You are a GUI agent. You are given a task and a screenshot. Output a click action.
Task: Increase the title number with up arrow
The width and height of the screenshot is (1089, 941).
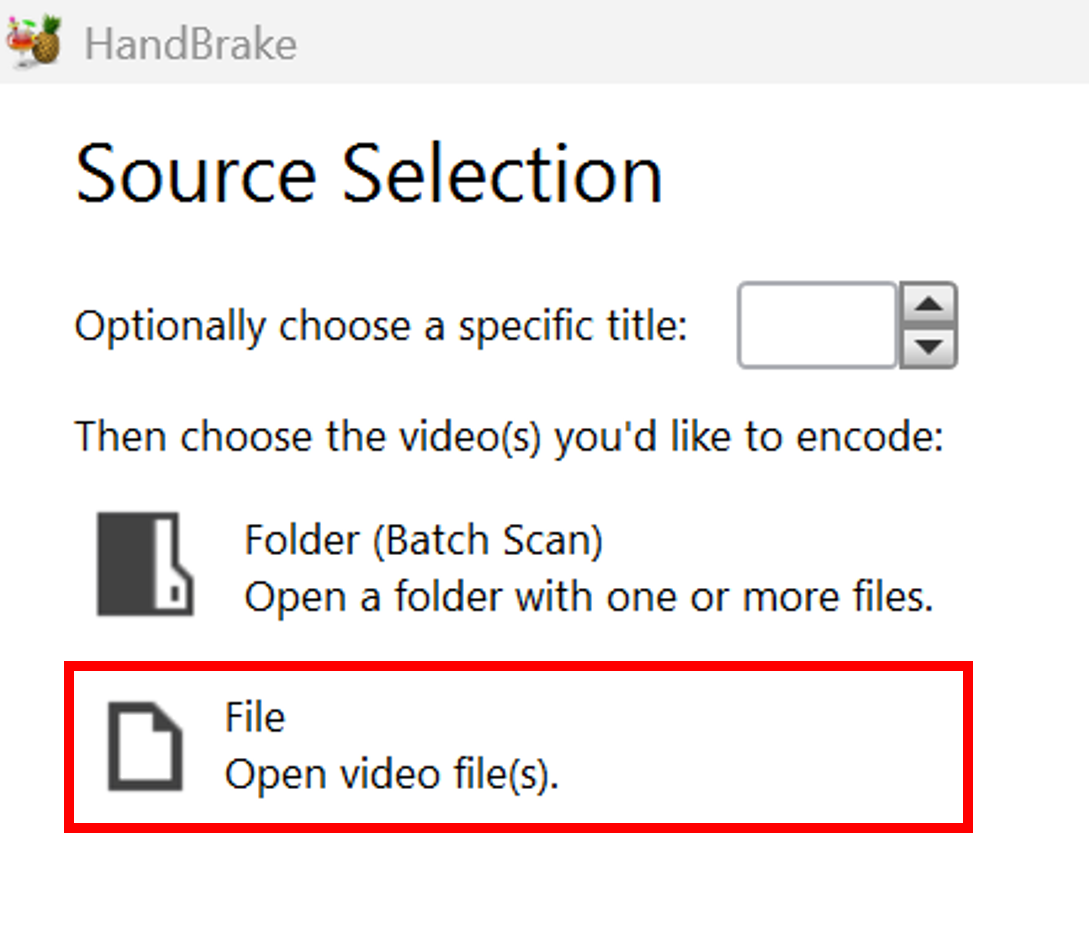tap(929, 304)
